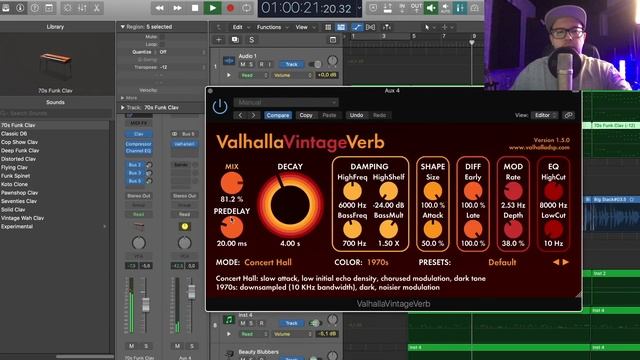640x360 pixels.
Task: Open the Experimental folder in Library
Action: [55, 227]
